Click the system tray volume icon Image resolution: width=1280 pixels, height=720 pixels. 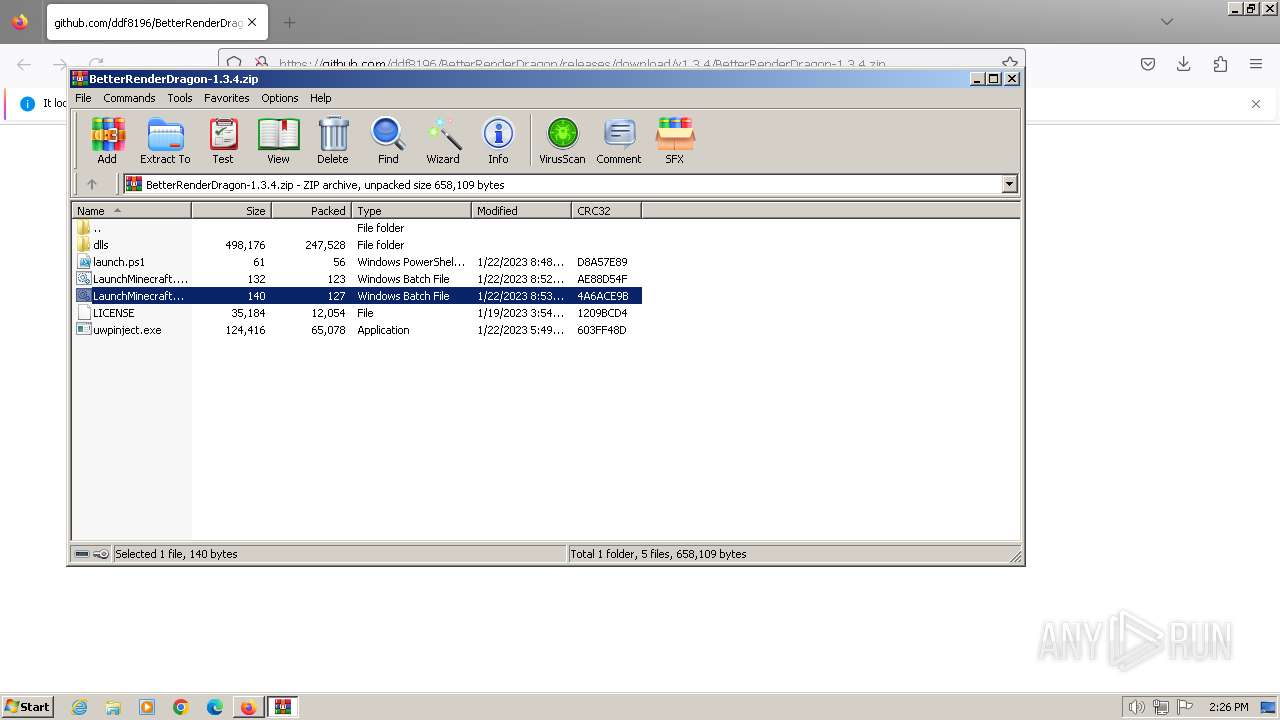[x=1137, y=707]
